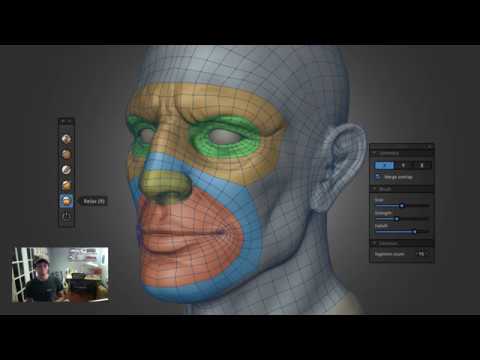Select the fourth tool icon above Relax

pyautogui.click(x=66, y=185)
